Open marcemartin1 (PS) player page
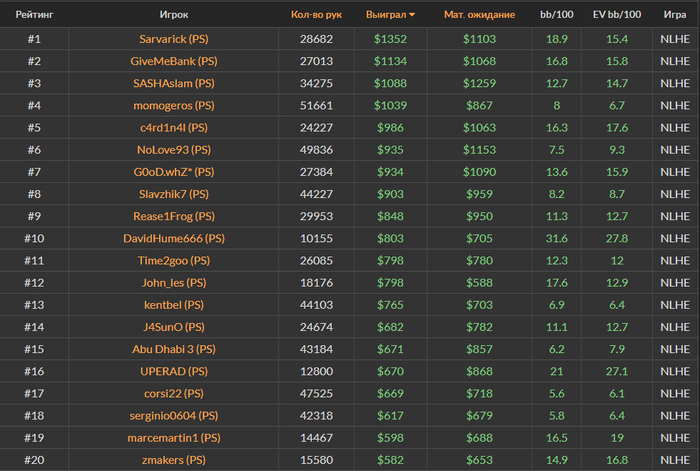The image size is (700, 471). click(x=173, y=437)
